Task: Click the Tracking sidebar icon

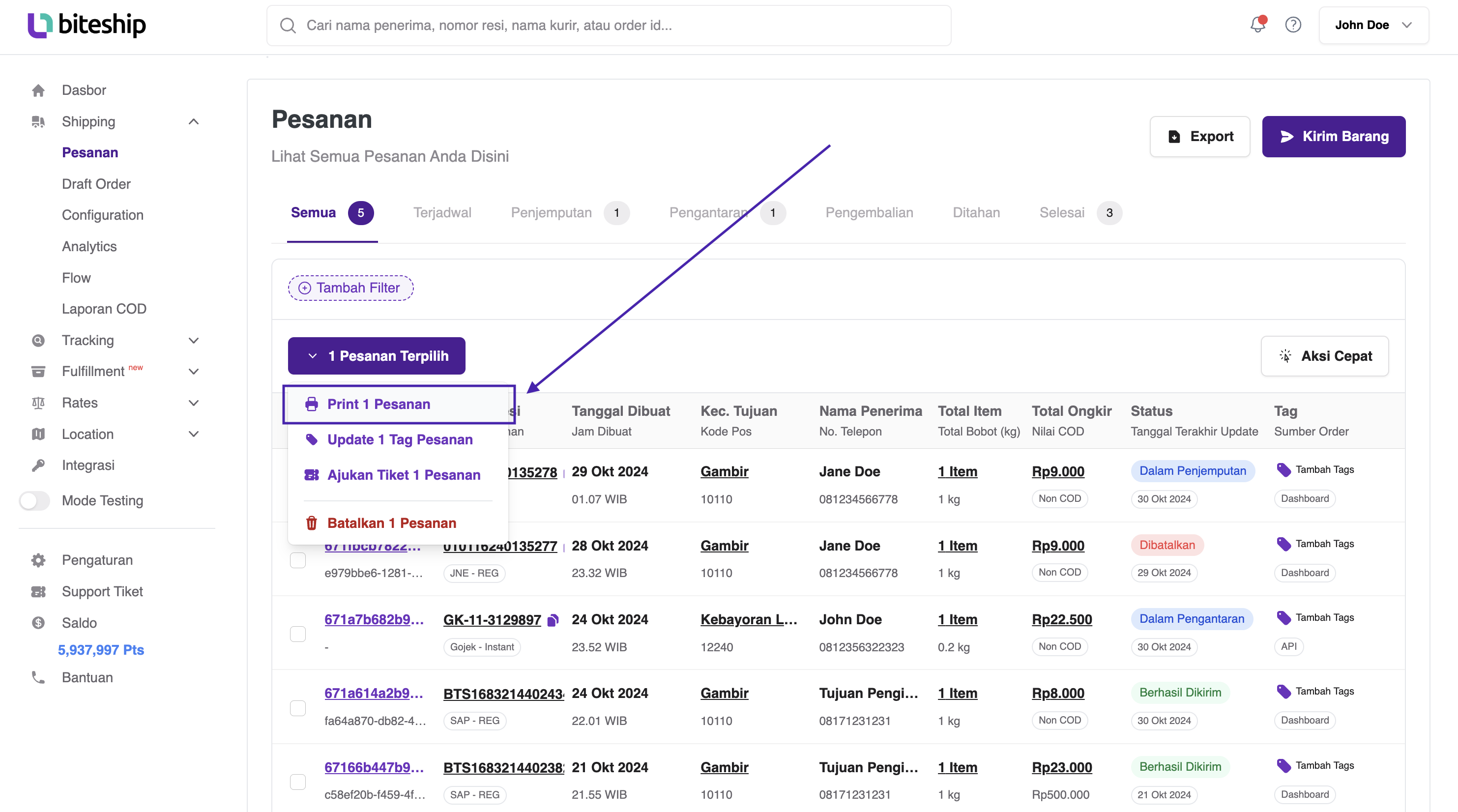Action: [38, 340]
